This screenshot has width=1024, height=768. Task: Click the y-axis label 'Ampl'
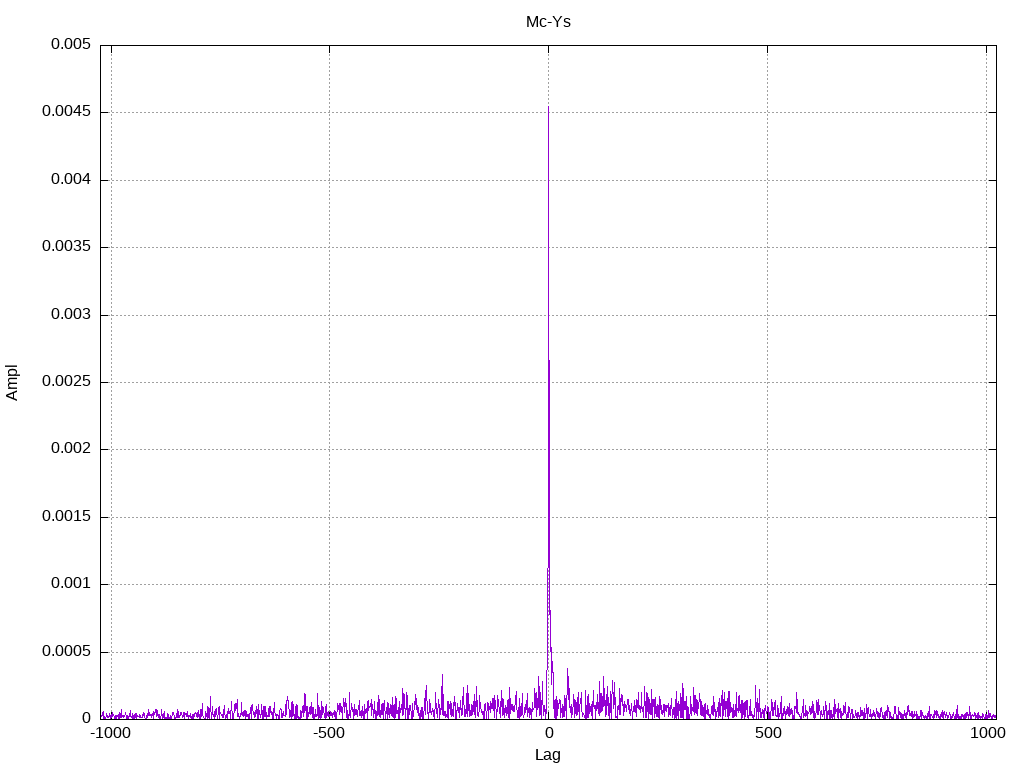coord(12,383)
